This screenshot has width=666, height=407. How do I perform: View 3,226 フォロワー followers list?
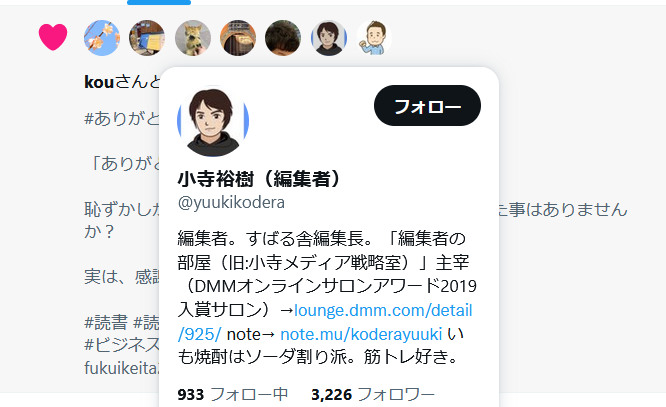[x=373, y=394]
